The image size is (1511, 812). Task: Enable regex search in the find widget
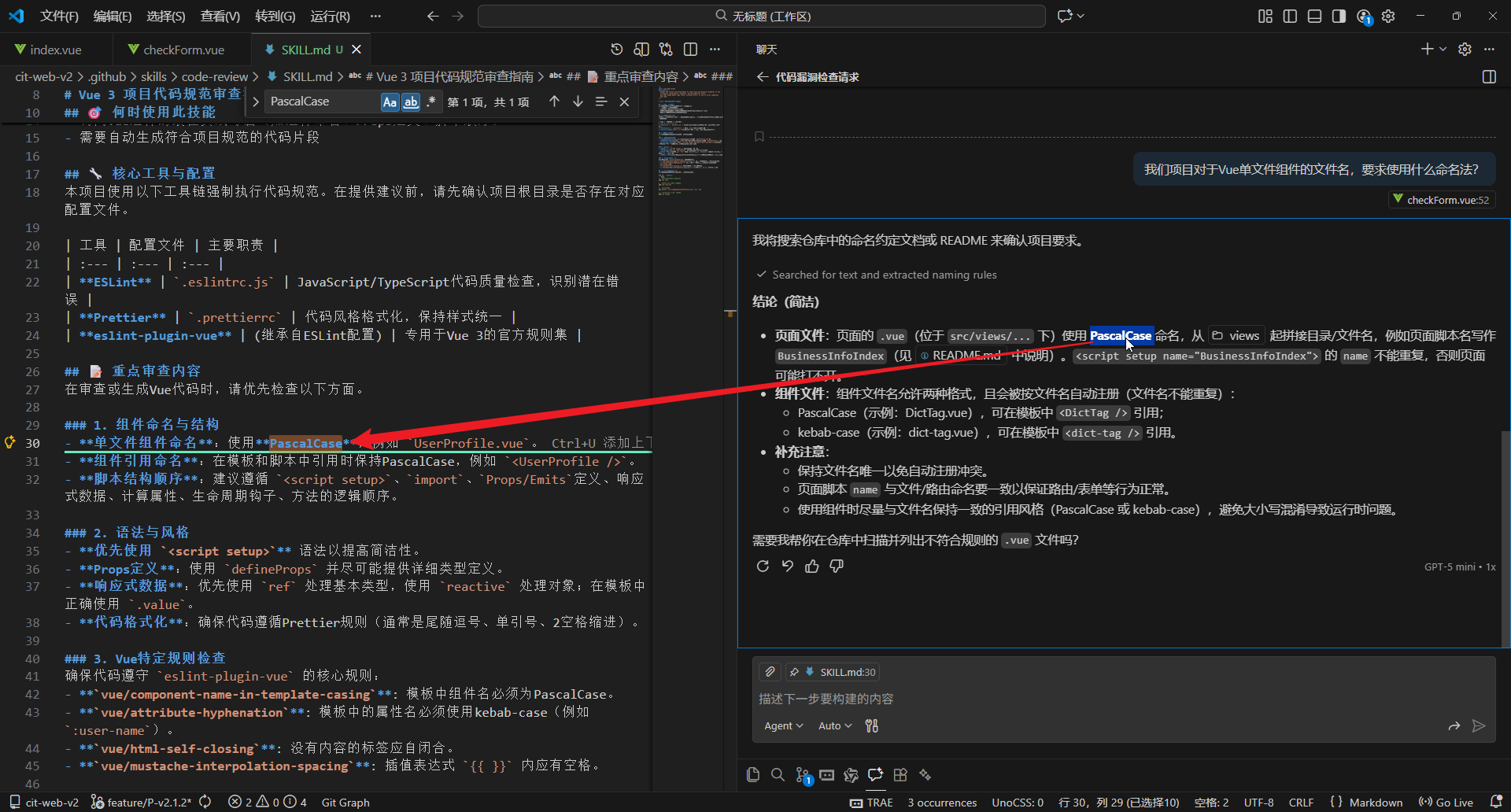pyautogui.click(x=431, y=101)
